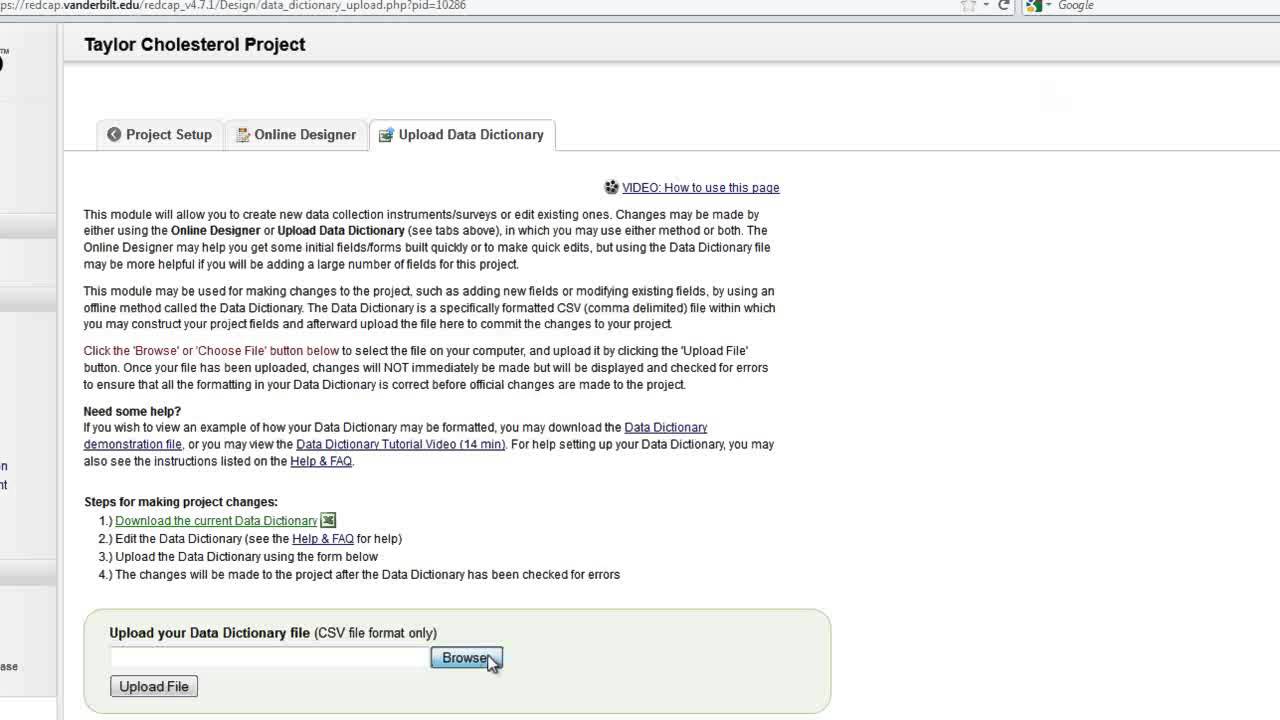
Task: Click 'Upload your Data Dictionary file' label
Action: [210, 633]
